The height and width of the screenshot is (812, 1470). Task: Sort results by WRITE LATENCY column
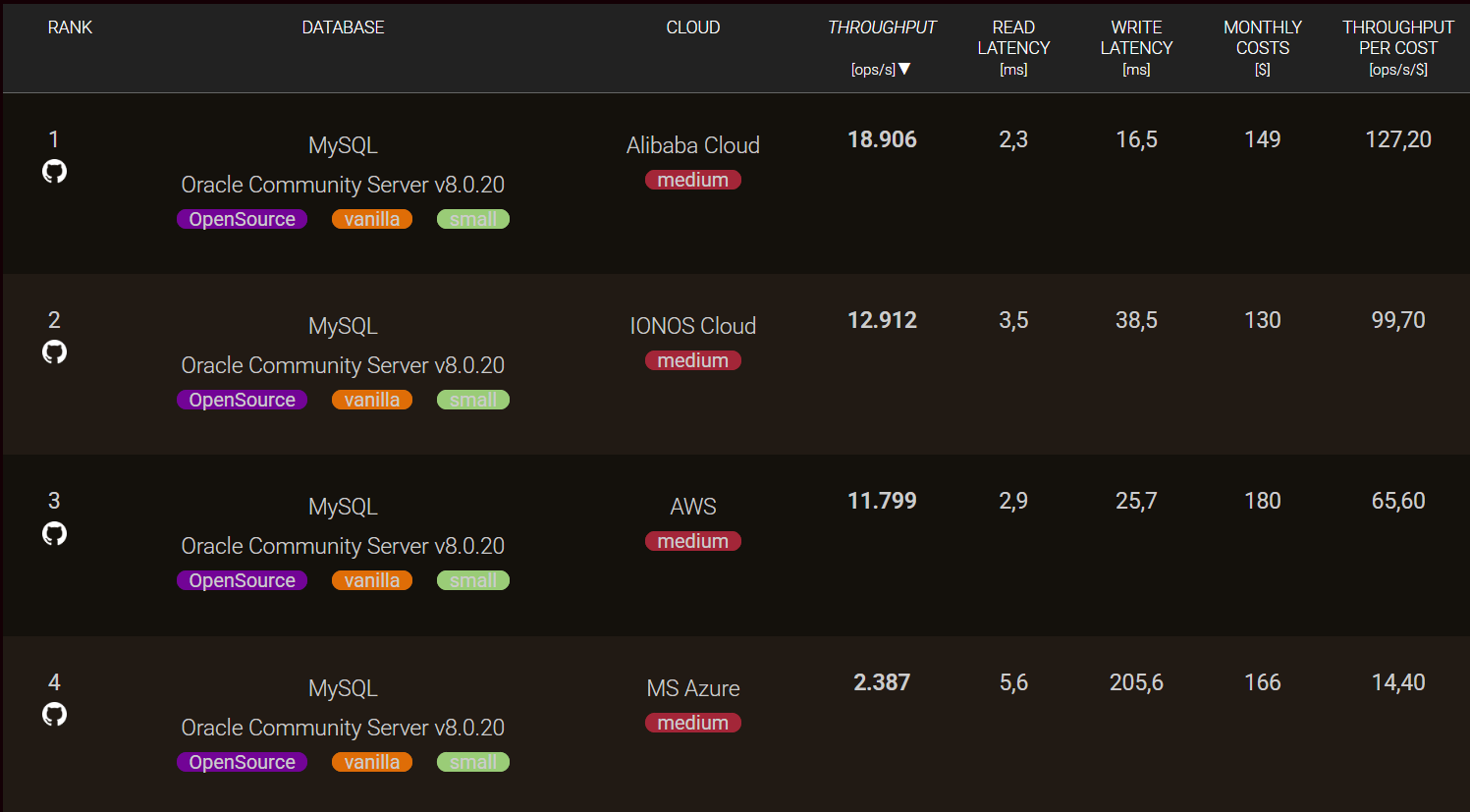(1136, 37)
